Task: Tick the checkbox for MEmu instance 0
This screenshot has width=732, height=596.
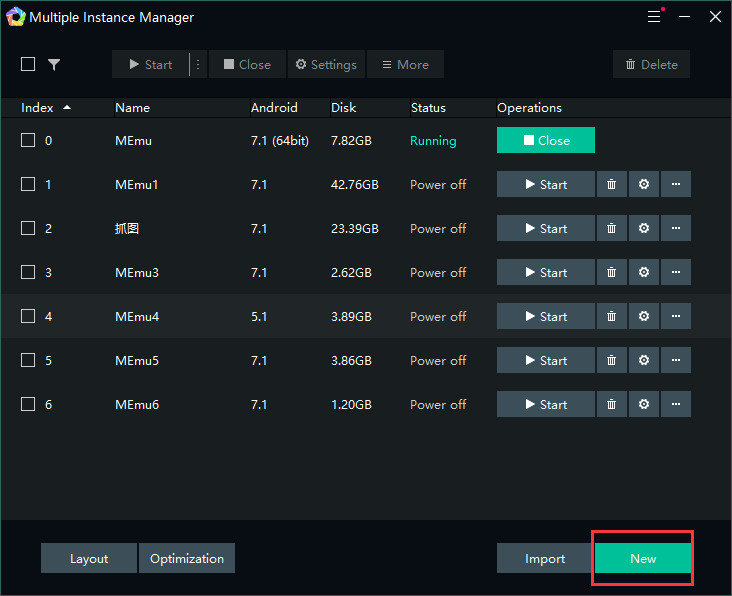Action: click(28, 141)
